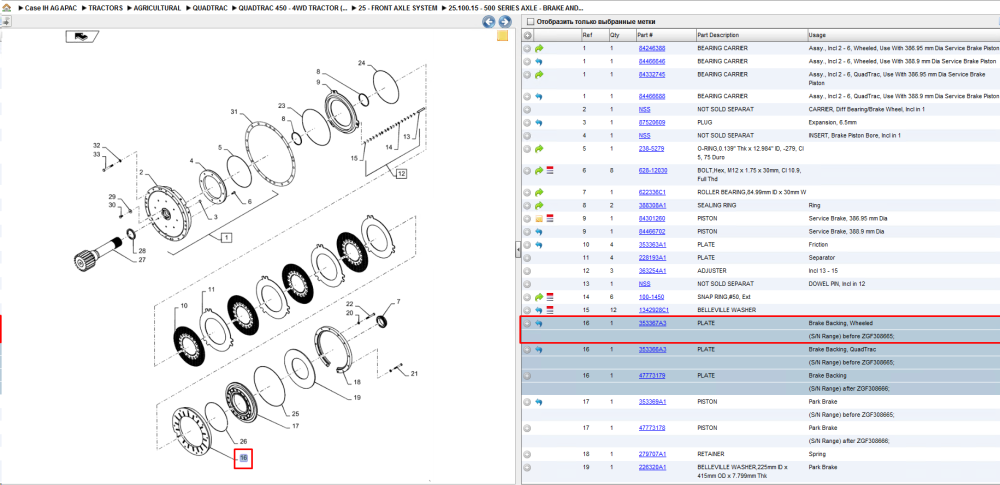Click the green arrow icon for roller bearing 622338C1
Viewport: 1000px width, 485px height.
539,192
